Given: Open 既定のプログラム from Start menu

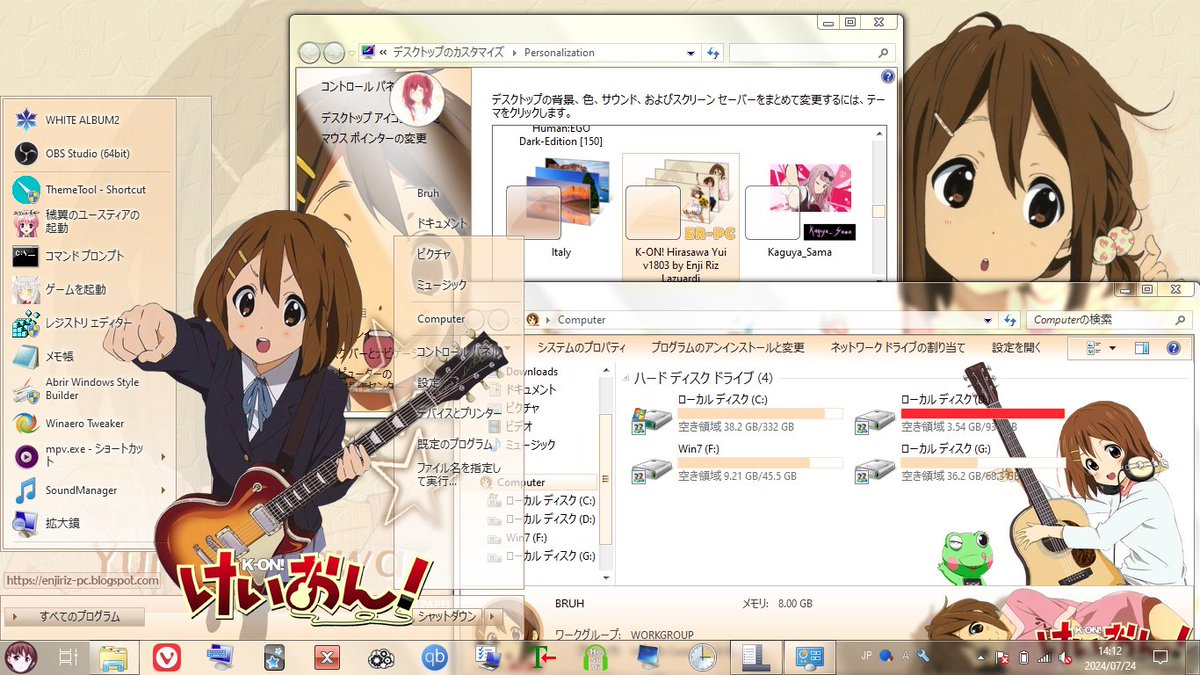Looking at the screenshot, I should (x=454, y=444).
